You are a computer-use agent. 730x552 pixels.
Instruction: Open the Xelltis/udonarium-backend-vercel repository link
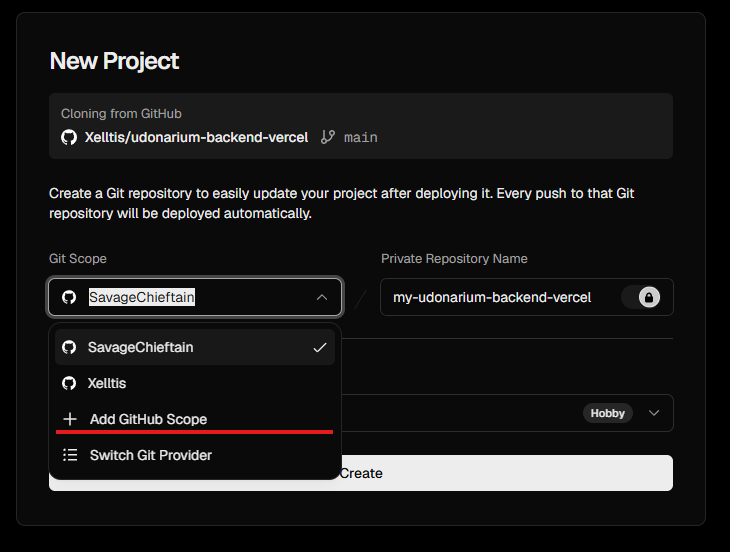click(x=196, y=137)
